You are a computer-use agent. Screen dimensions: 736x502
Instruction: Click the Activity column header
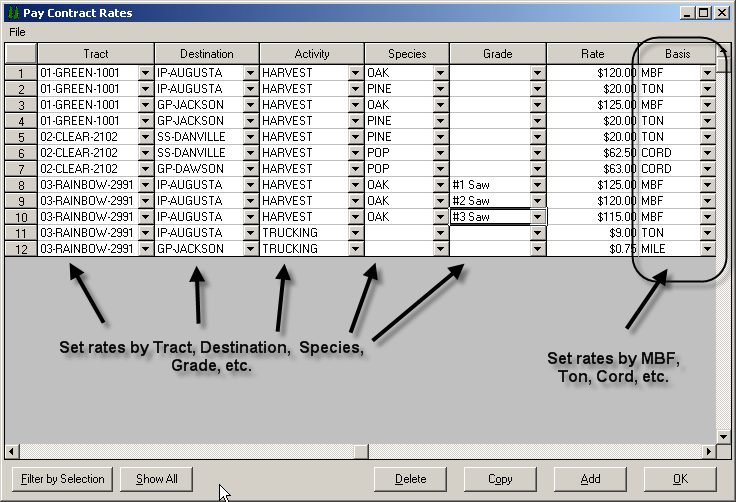pyautogui.click(x=312, y=54)
